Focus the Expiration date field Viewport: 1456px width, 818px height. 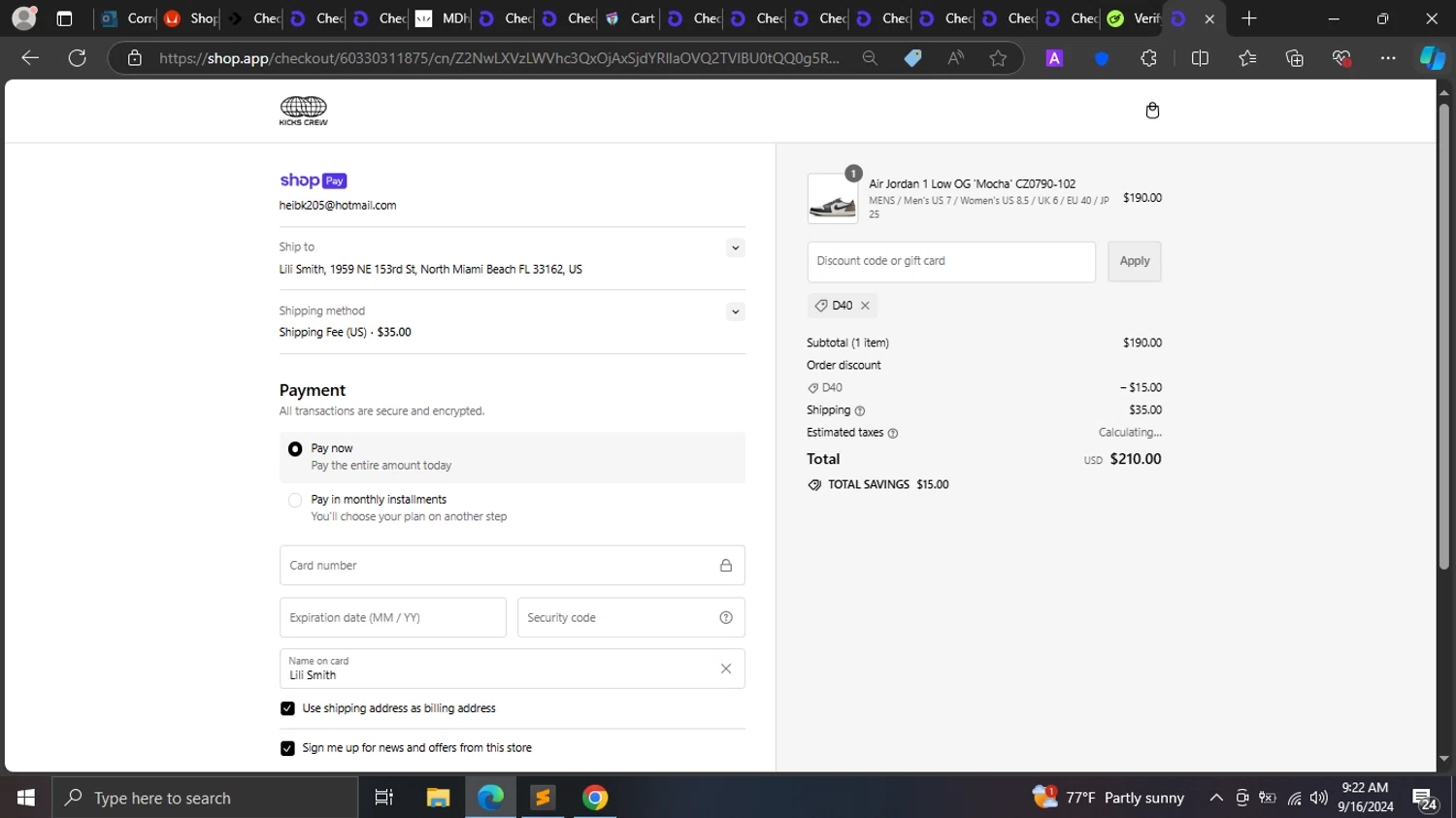pos(393,618)
